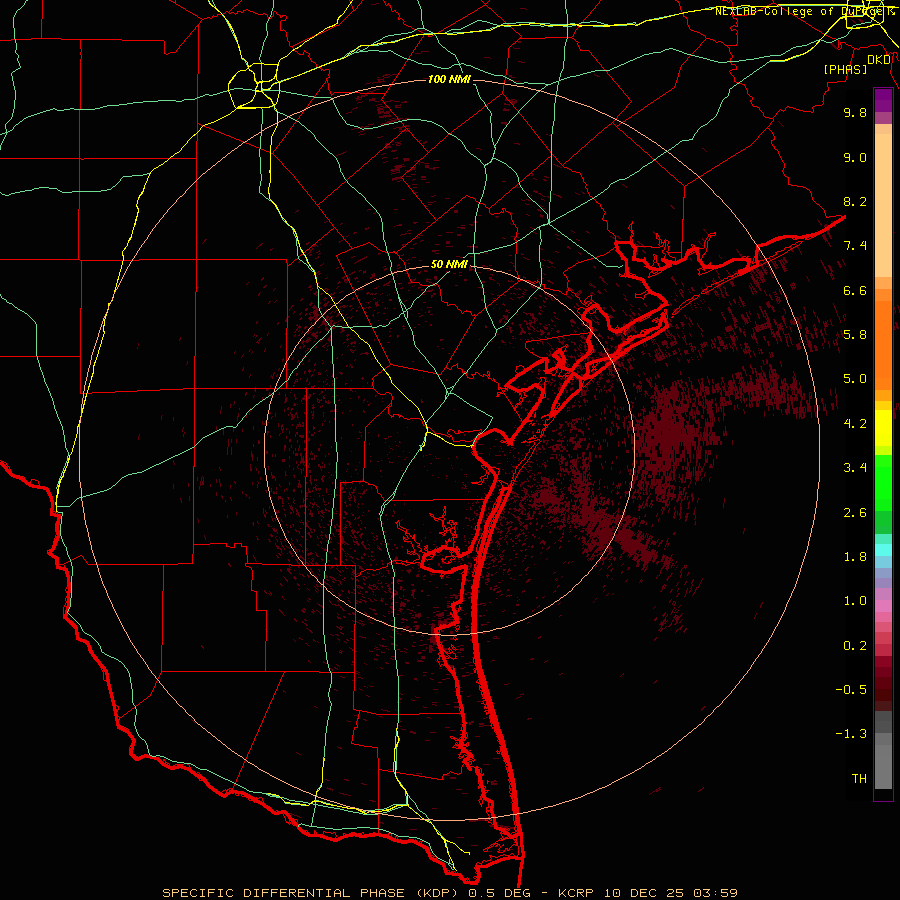
Task: Click the [PHAS] legend unit label
Action: click(x=845, y=69)
